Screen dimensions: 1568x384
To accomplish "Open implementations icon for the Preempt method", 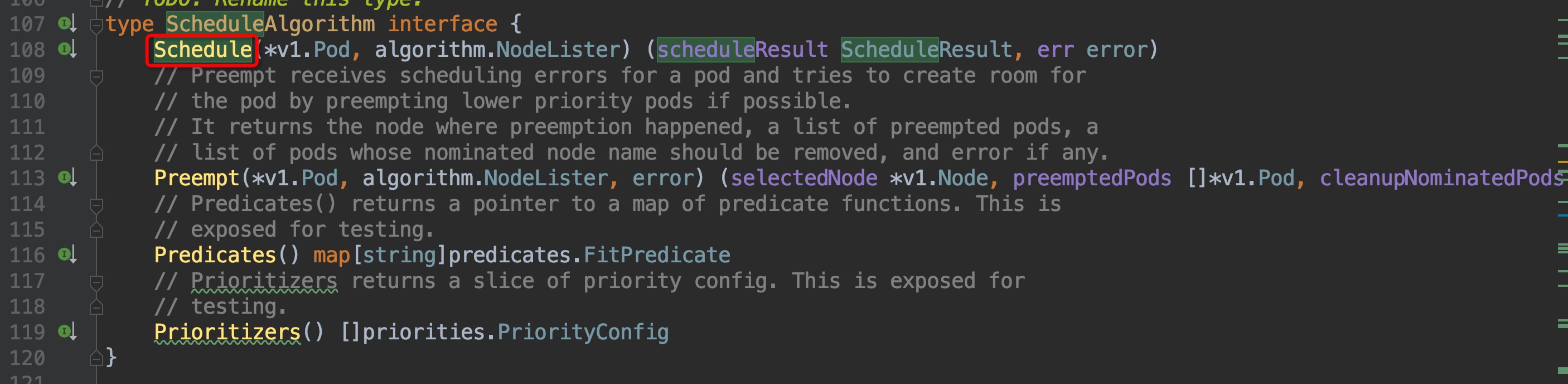I will tap(66, 177).
